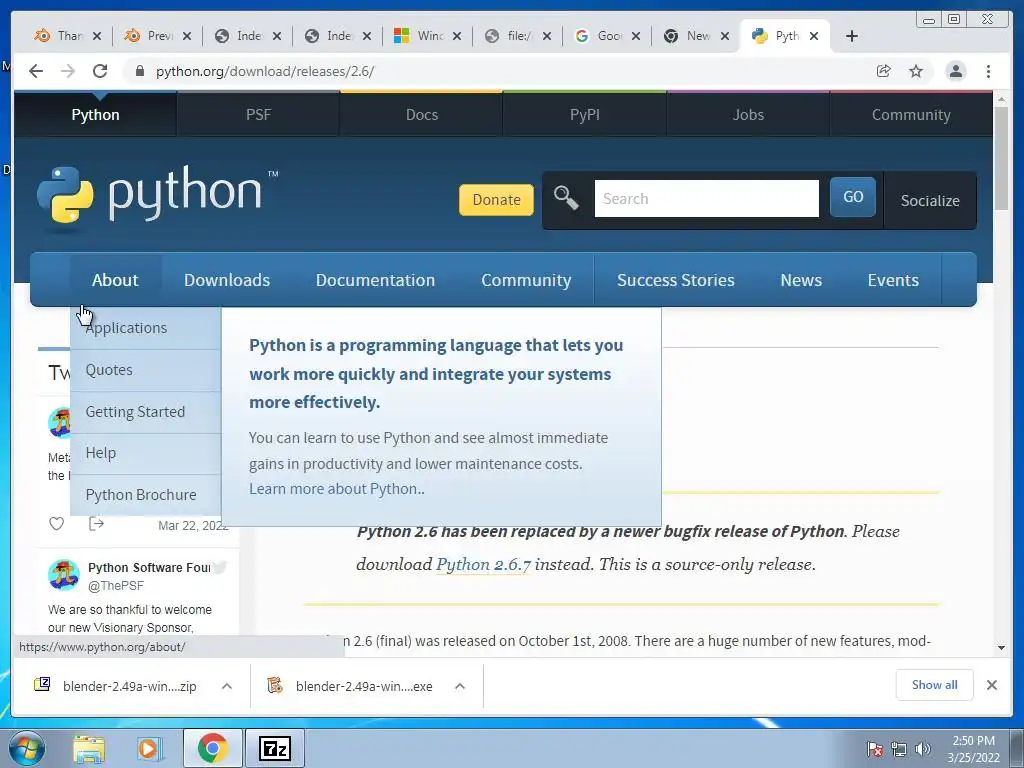
Task: Click the magnifying glass search icon
Action: (x=566, y=198)
